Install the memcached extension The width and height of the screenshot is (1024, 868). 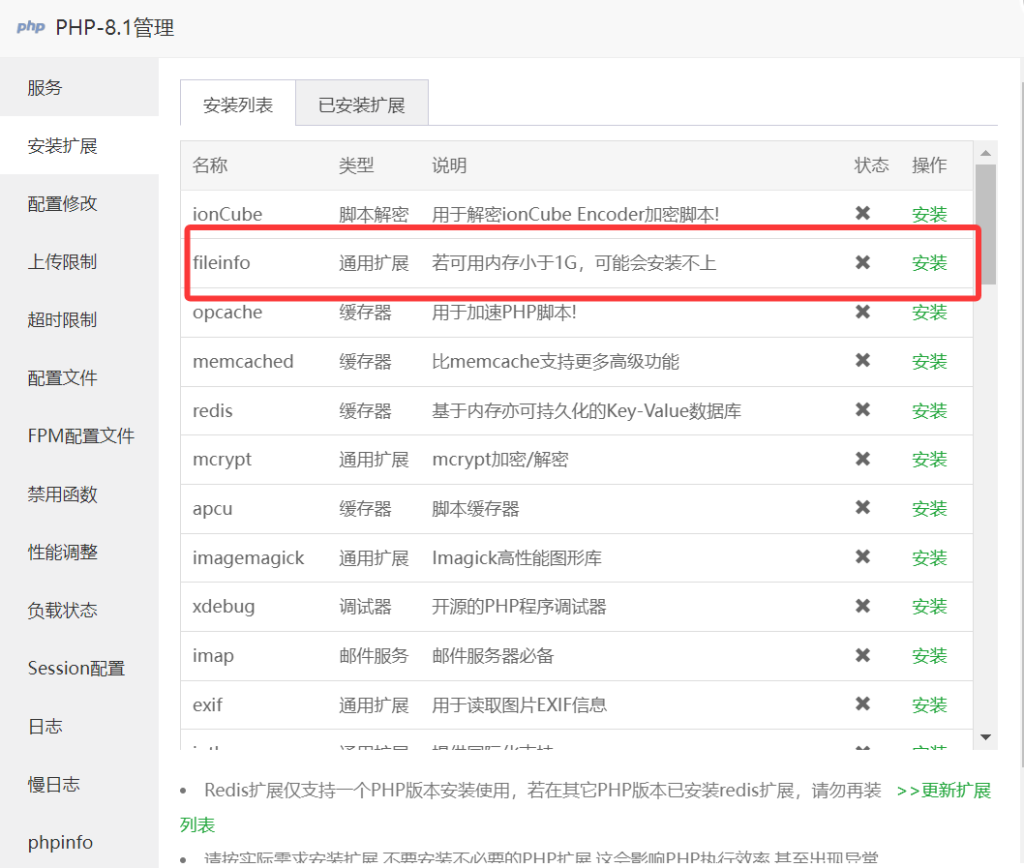coord(929,361)
